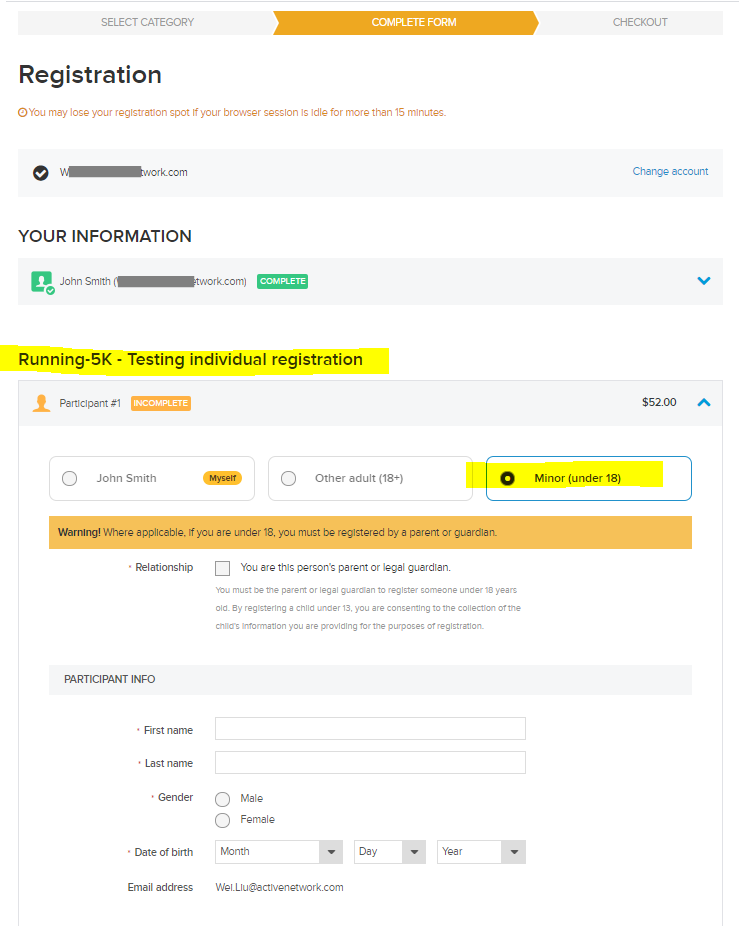This screenshot has height=926, width=739.
Task: Select Female gender radio button
Action: click(223, 820)
